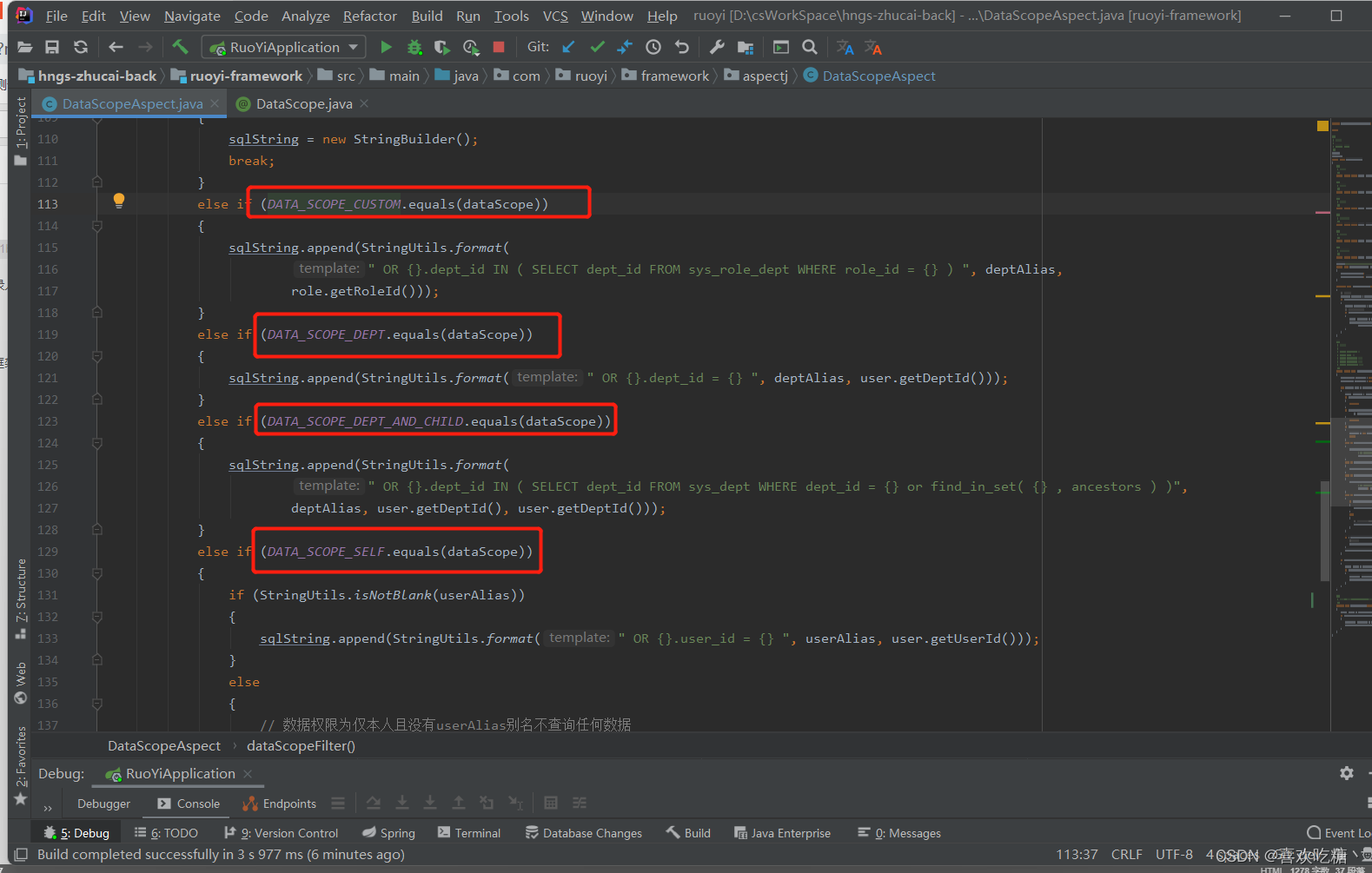
Task: Open the 0: Messages tool window
Action: tap(899, 833)
